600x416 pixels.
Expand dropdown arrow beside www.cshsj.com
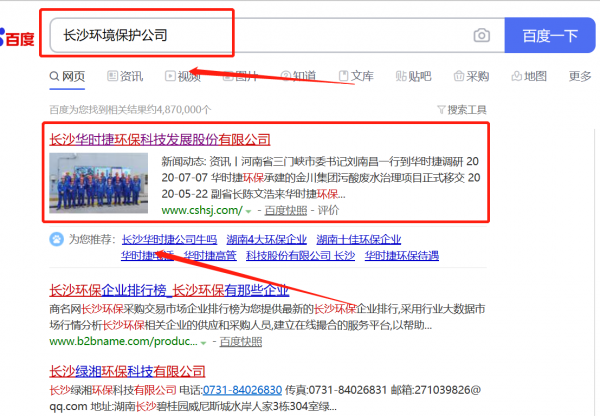248,212
